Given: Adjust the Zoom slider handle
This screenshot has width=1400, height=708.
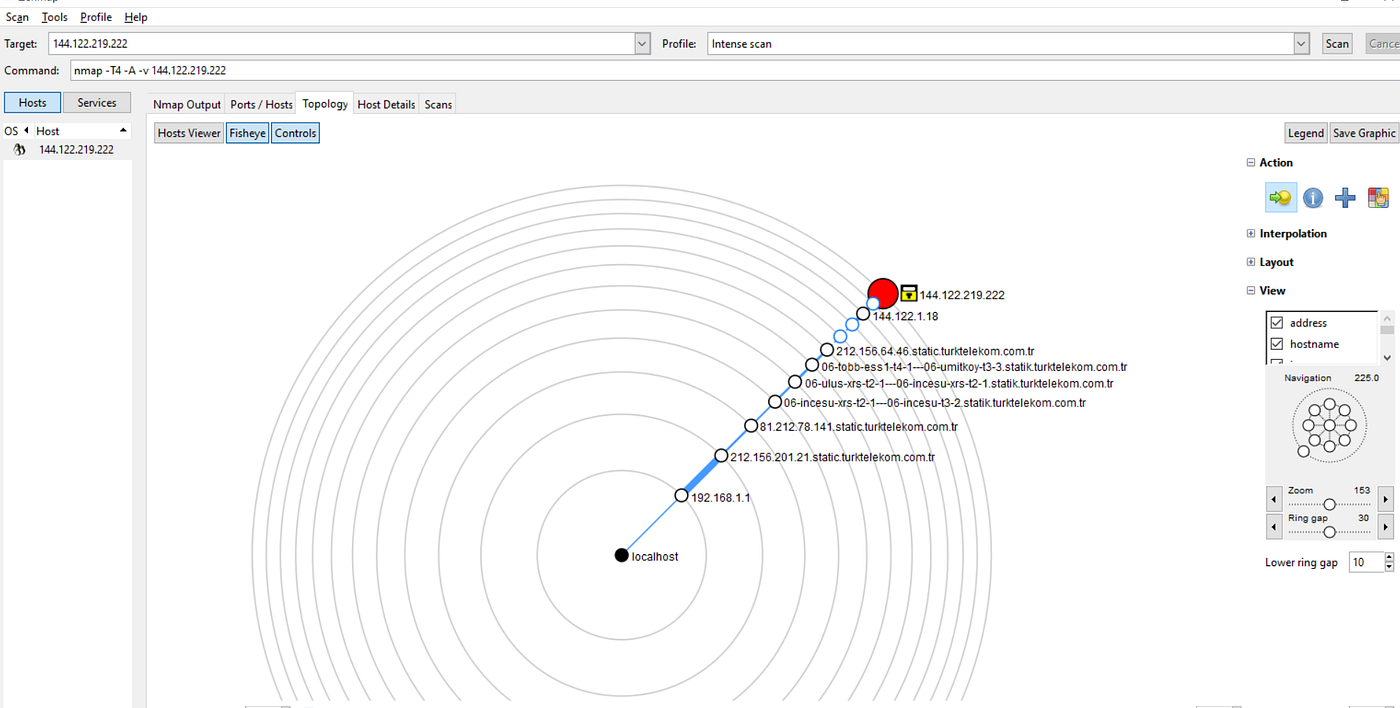Looking at the screenshot, I should pos(1329,504).
